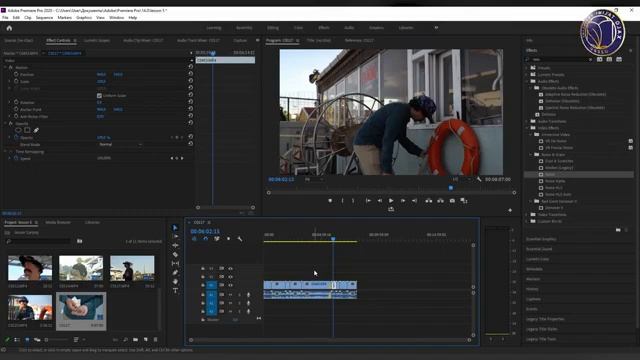This screenshot has width=640, height=360.
Task: Toggle the Uniform Scale checkbox
Action: pos(99,96)
